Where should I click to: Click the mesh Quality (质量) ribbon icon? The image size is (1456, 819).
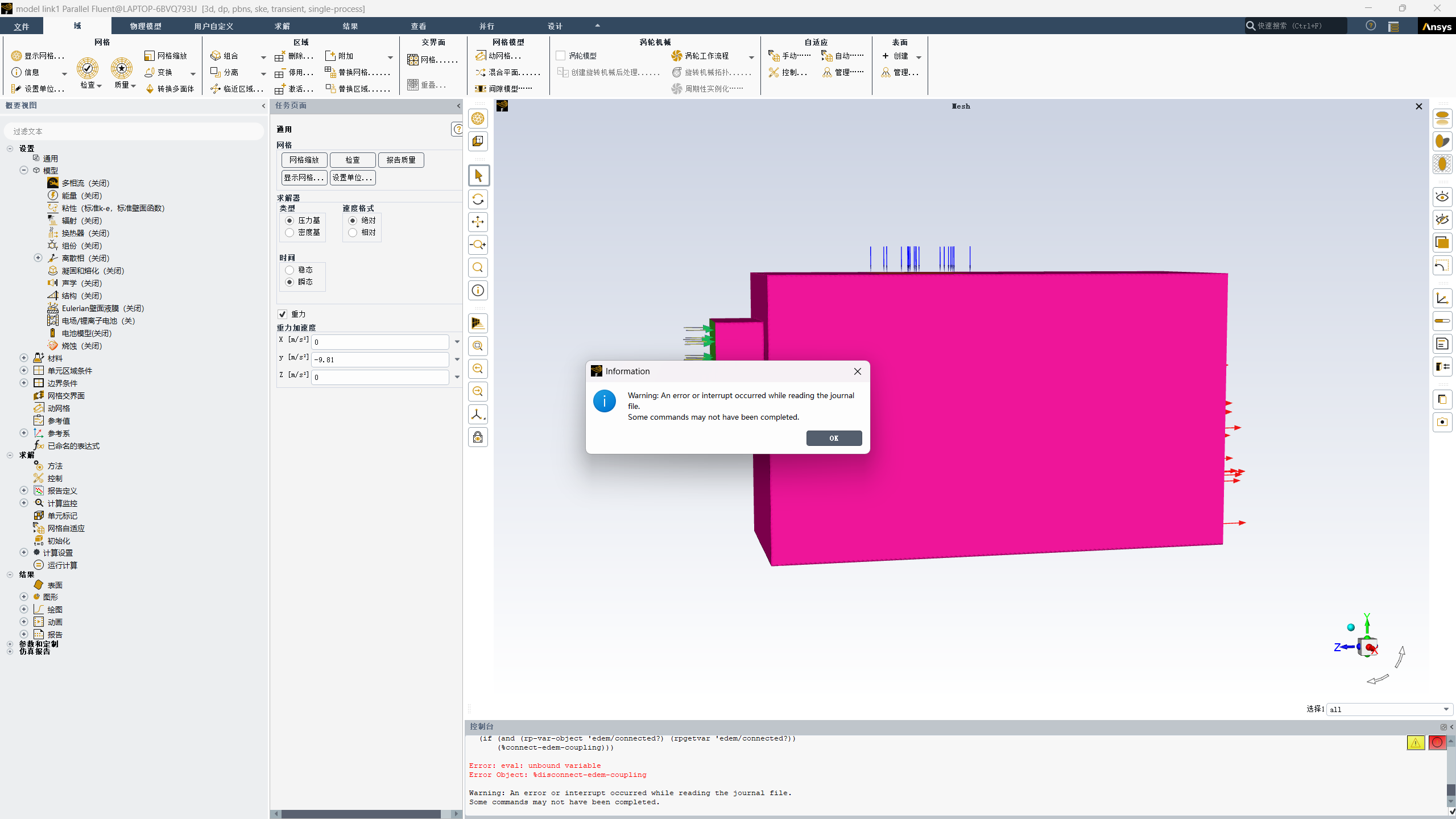tap(122, 68)
